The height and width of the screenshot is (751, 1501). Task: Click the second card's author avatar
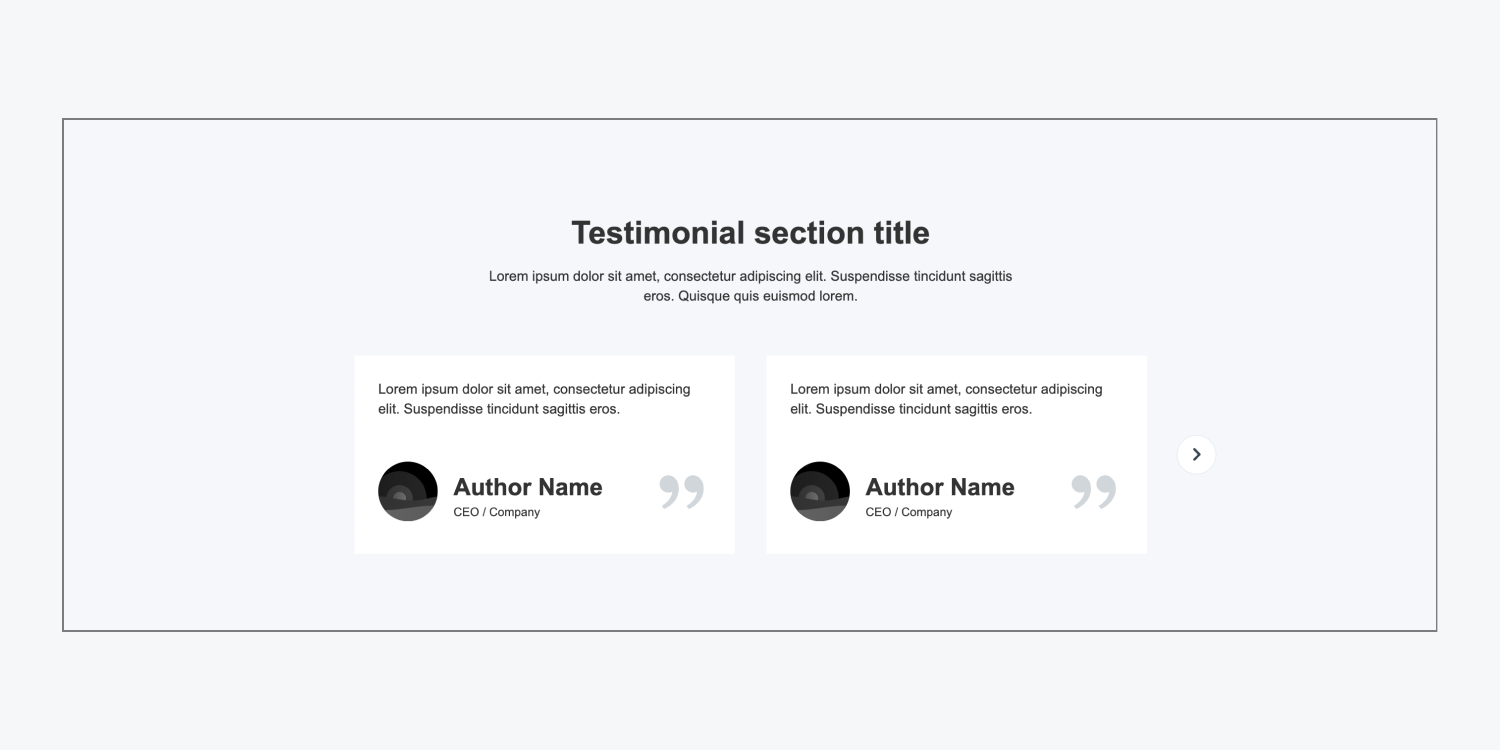(820, 491)
